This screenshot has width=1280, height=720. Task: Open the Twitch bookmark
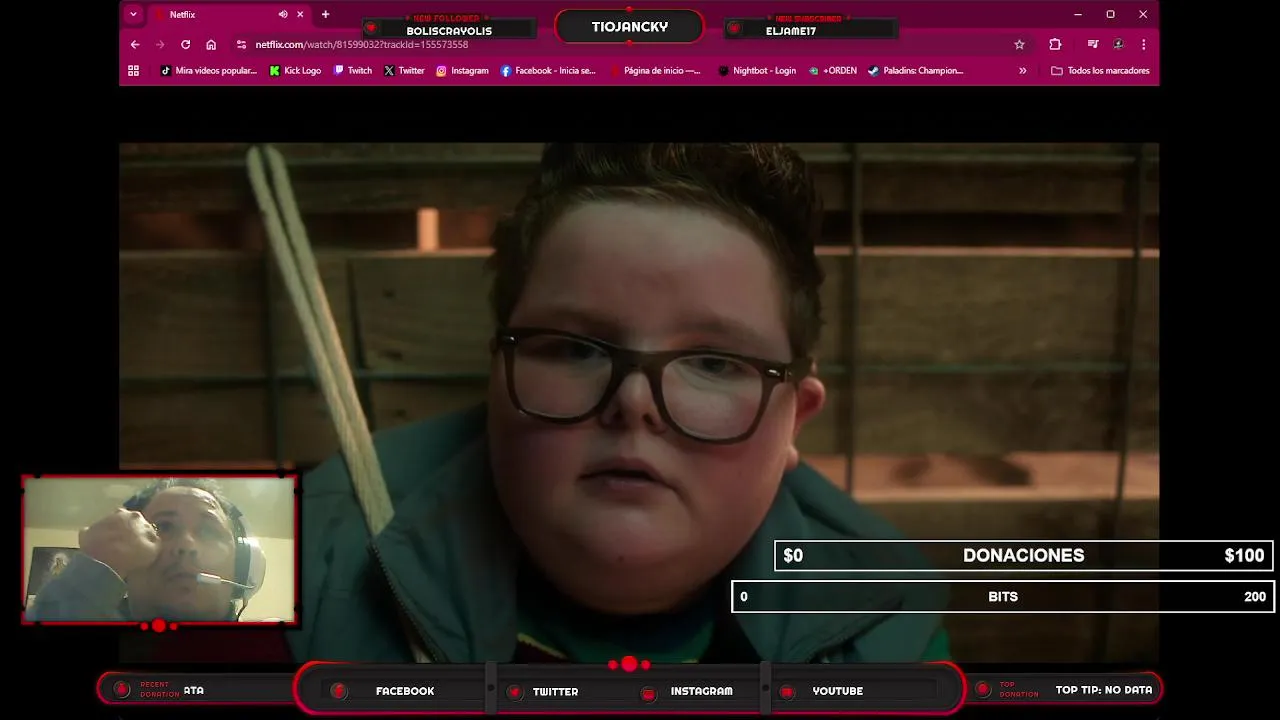click(353, 70)
